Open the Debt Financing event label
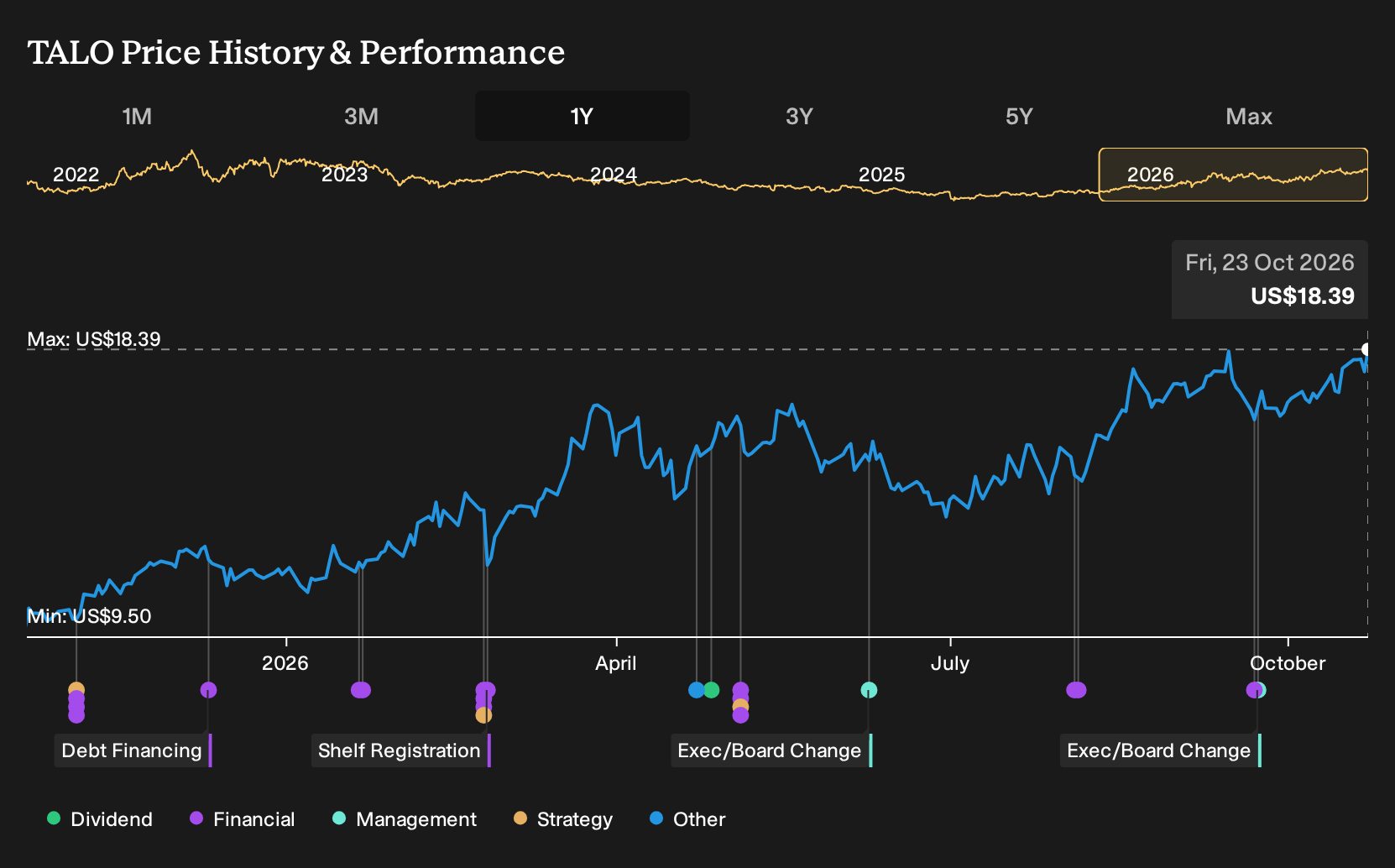This screenshot has height=868, width=1395. pyautogui.click(x=133, y=750)
